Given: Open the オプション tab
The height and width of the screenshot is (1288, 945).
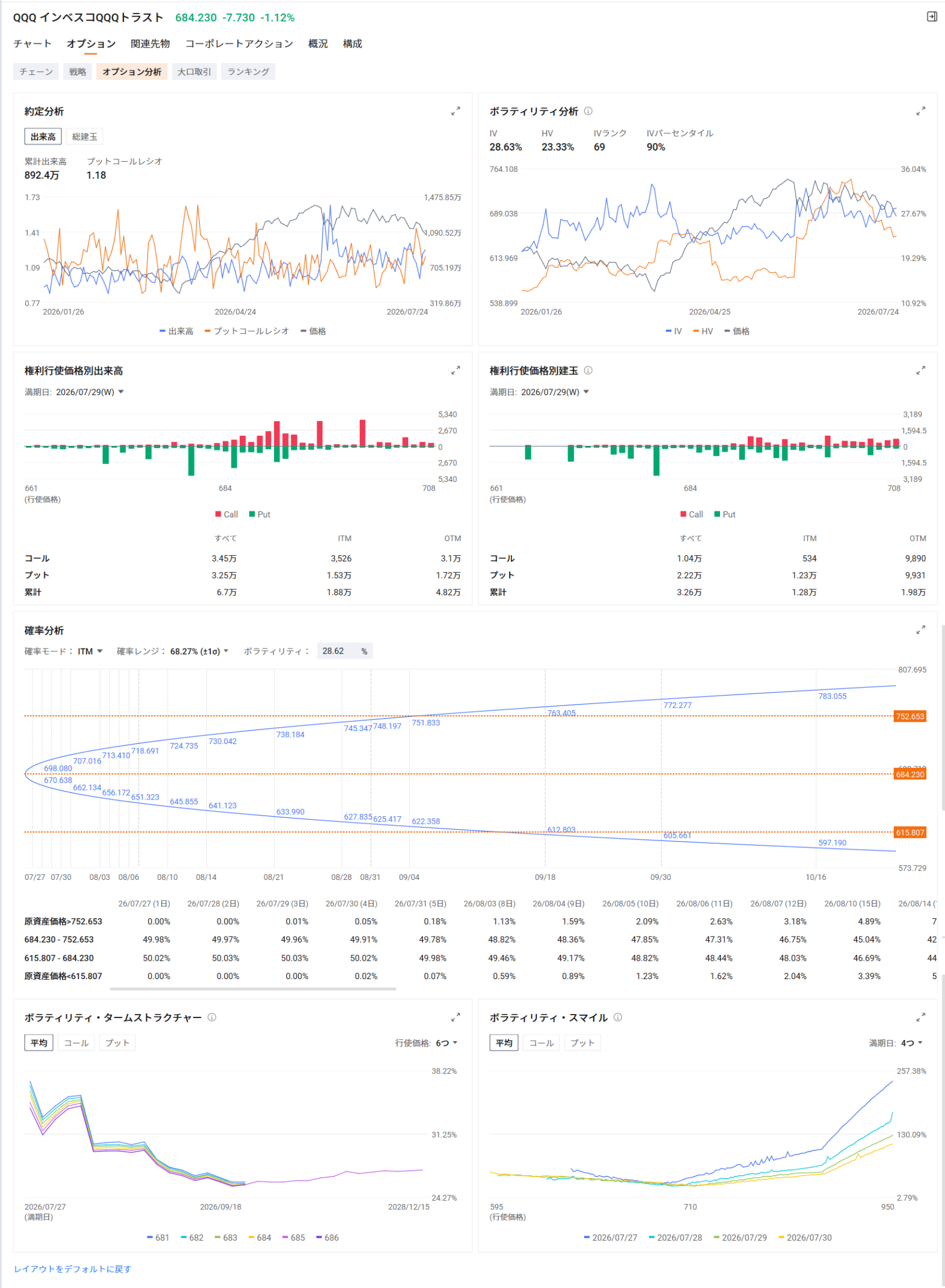Looking at the screenshot, I should click(x=91, y=44).
